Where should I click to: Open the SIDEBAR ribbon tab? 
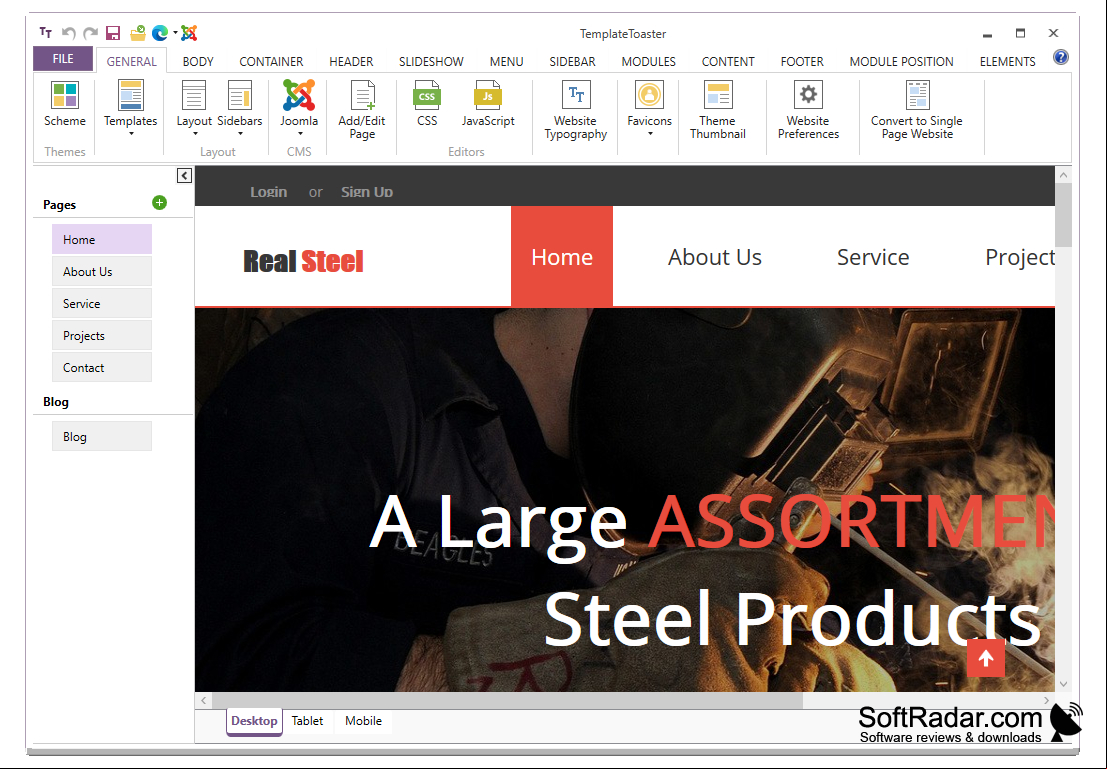coord(573,61)
